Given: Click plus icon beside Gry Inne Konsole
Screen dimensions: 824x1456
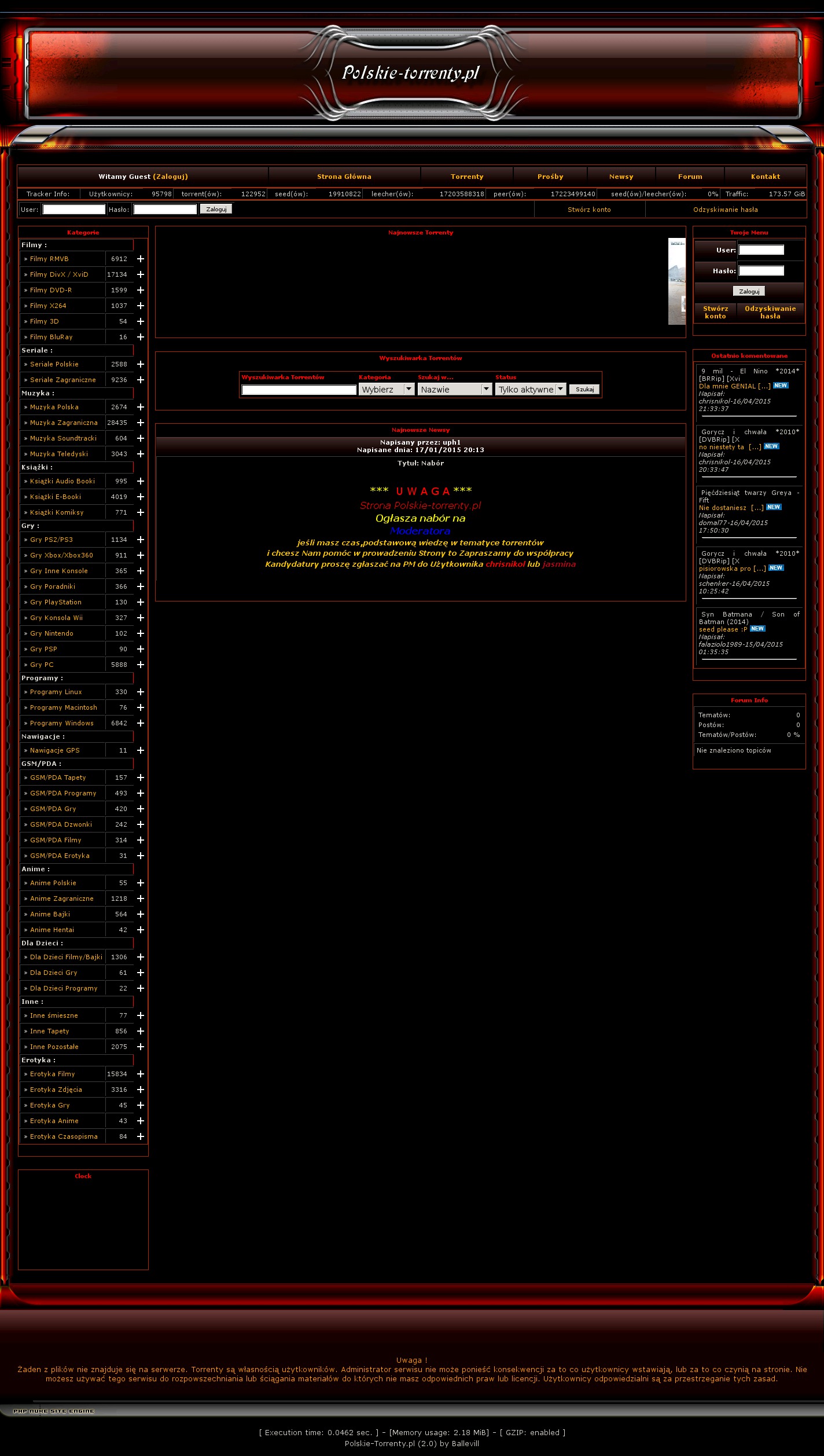Looking at the screenshot, I should pyautogui.click(x=141, y=571).
